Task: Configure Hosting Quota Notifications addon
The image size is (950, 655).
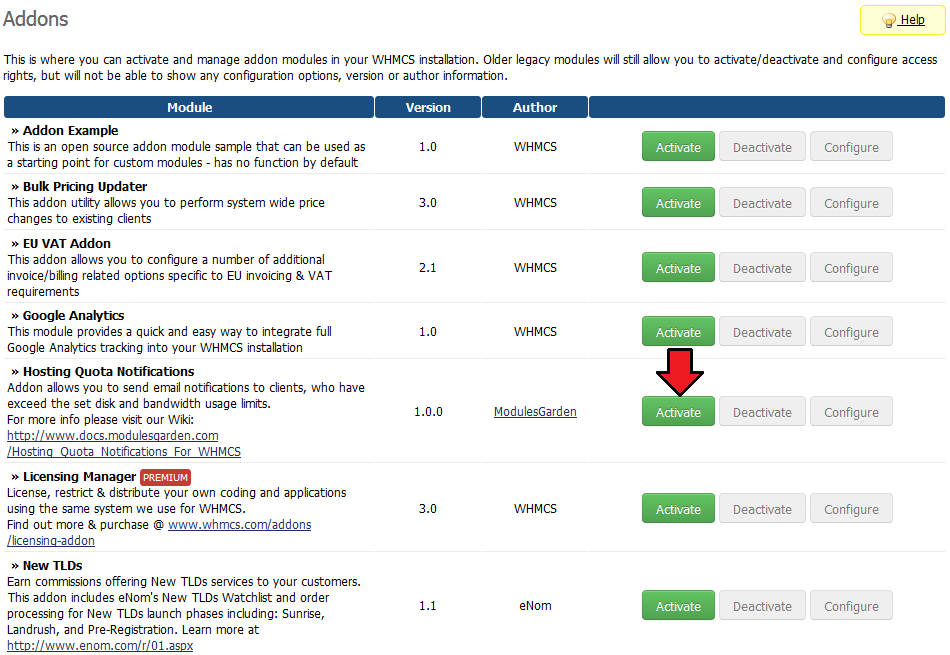Action: point(851,411)
